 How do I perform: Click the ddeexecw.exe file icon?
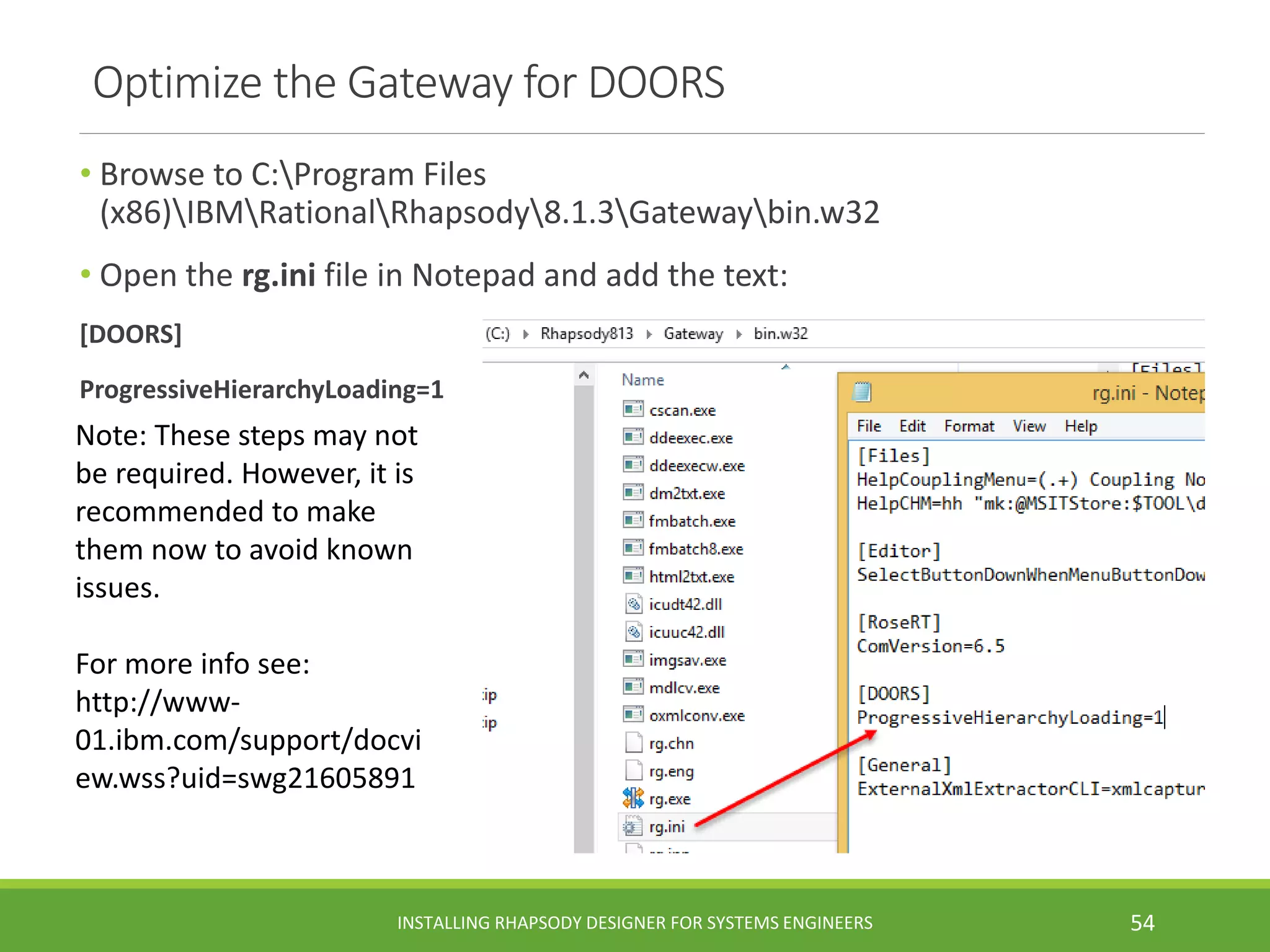pyautogui.click(x=633, y=464)
